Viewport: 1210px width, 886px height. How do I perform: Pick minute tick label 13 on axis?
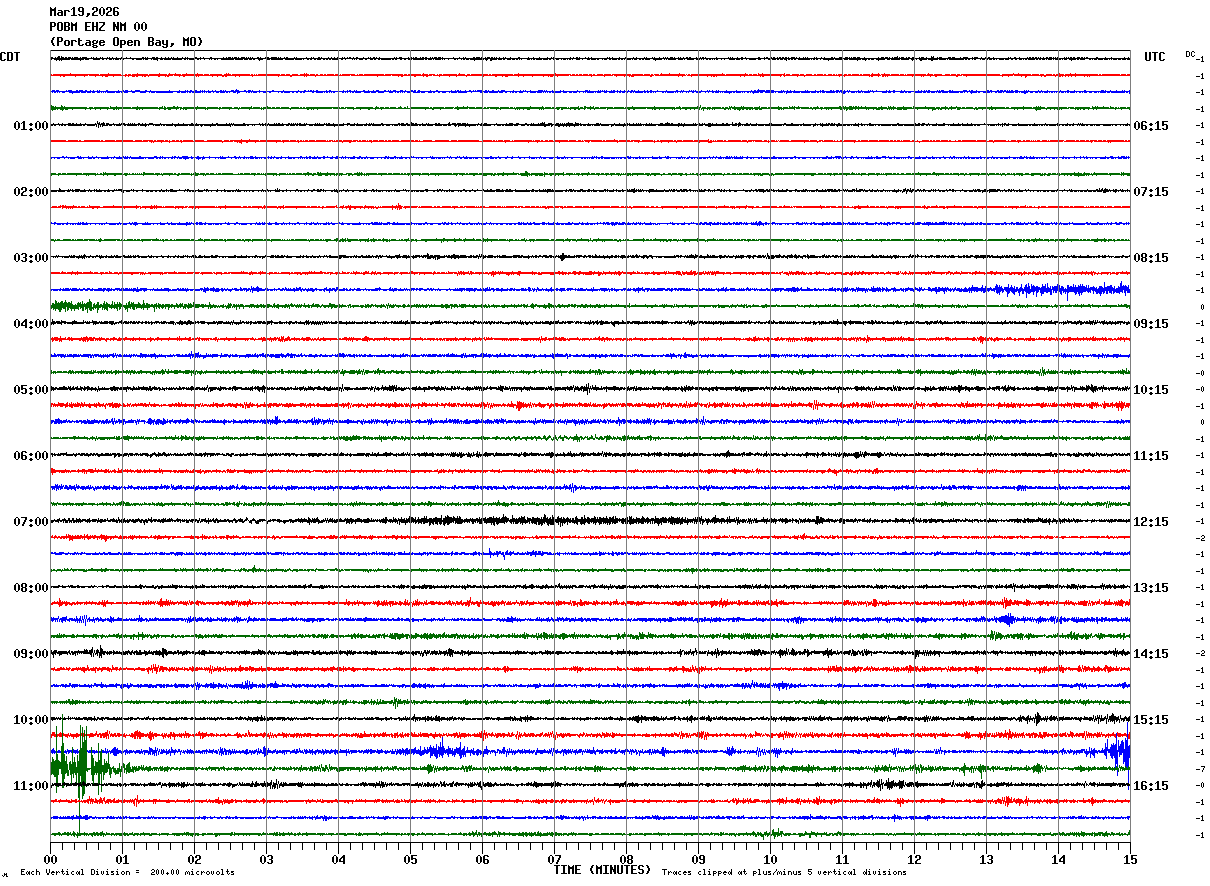[986, 859]
